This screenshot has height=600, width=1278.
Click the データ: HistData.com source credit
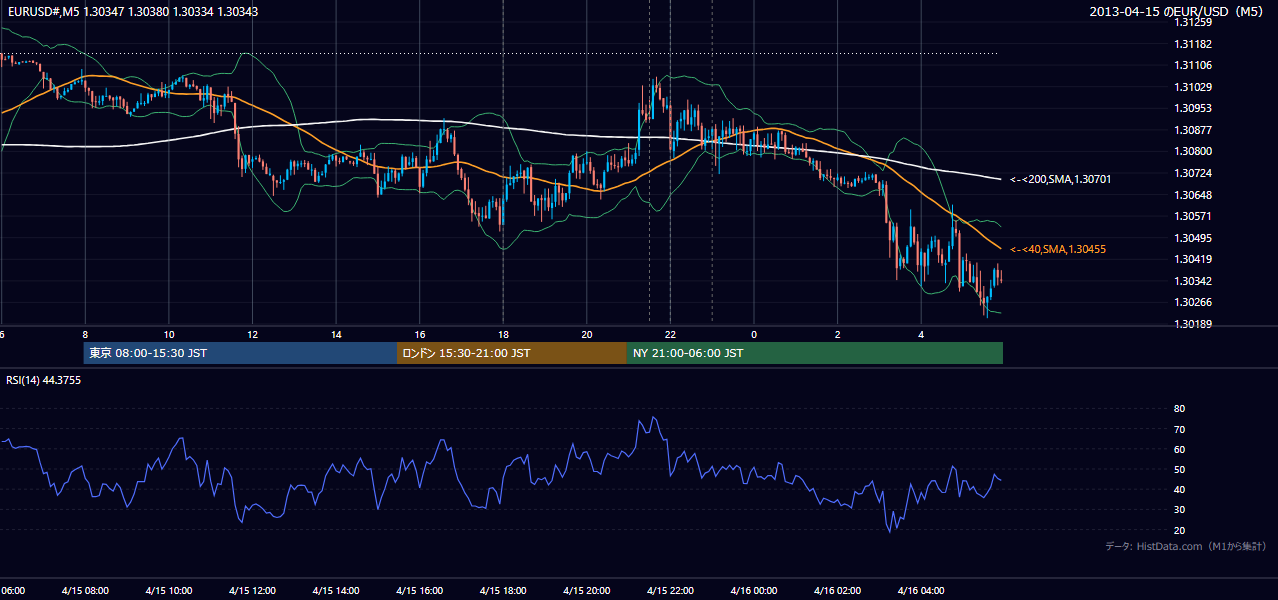tap(1186, 546)
